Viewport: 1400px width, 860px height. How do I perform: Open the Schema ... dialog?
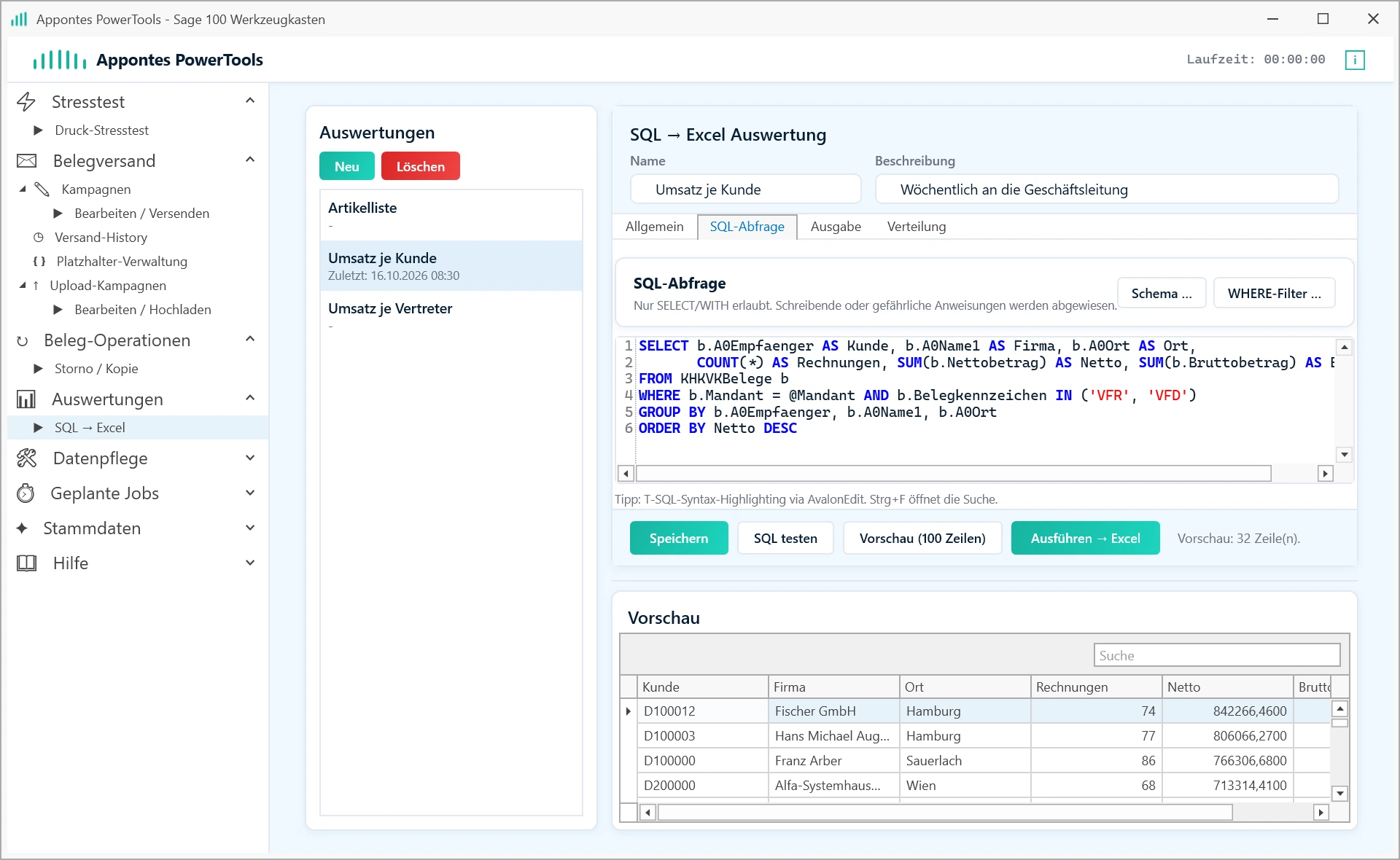click(1162, 293)
